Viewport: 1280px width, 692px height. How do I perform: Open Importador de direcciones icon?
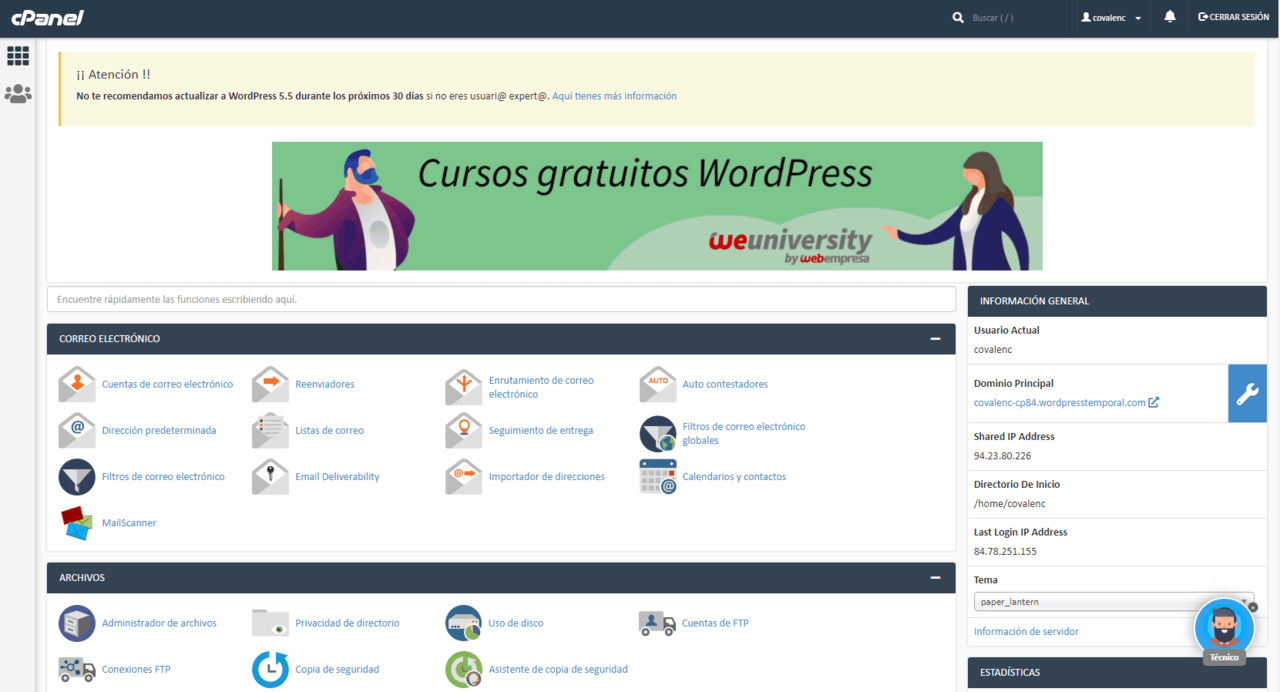[x=464, y=477]
